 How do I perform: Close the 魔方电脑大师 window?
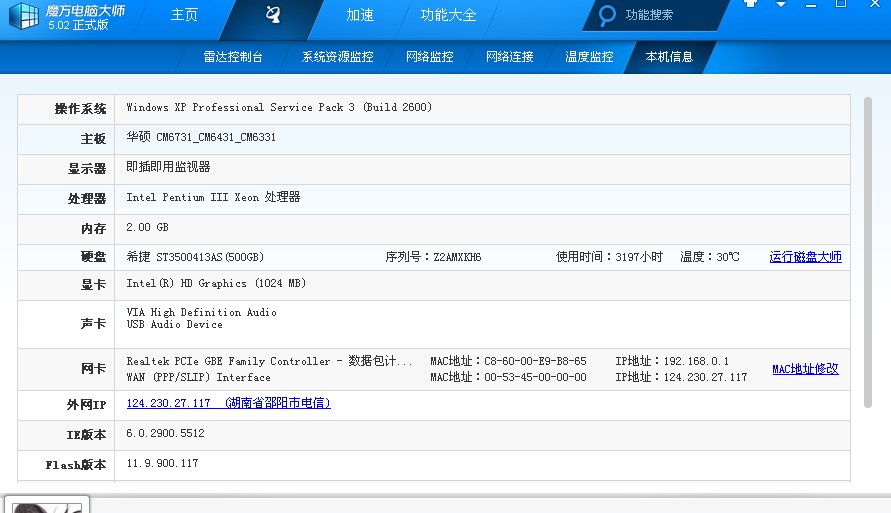875,3
